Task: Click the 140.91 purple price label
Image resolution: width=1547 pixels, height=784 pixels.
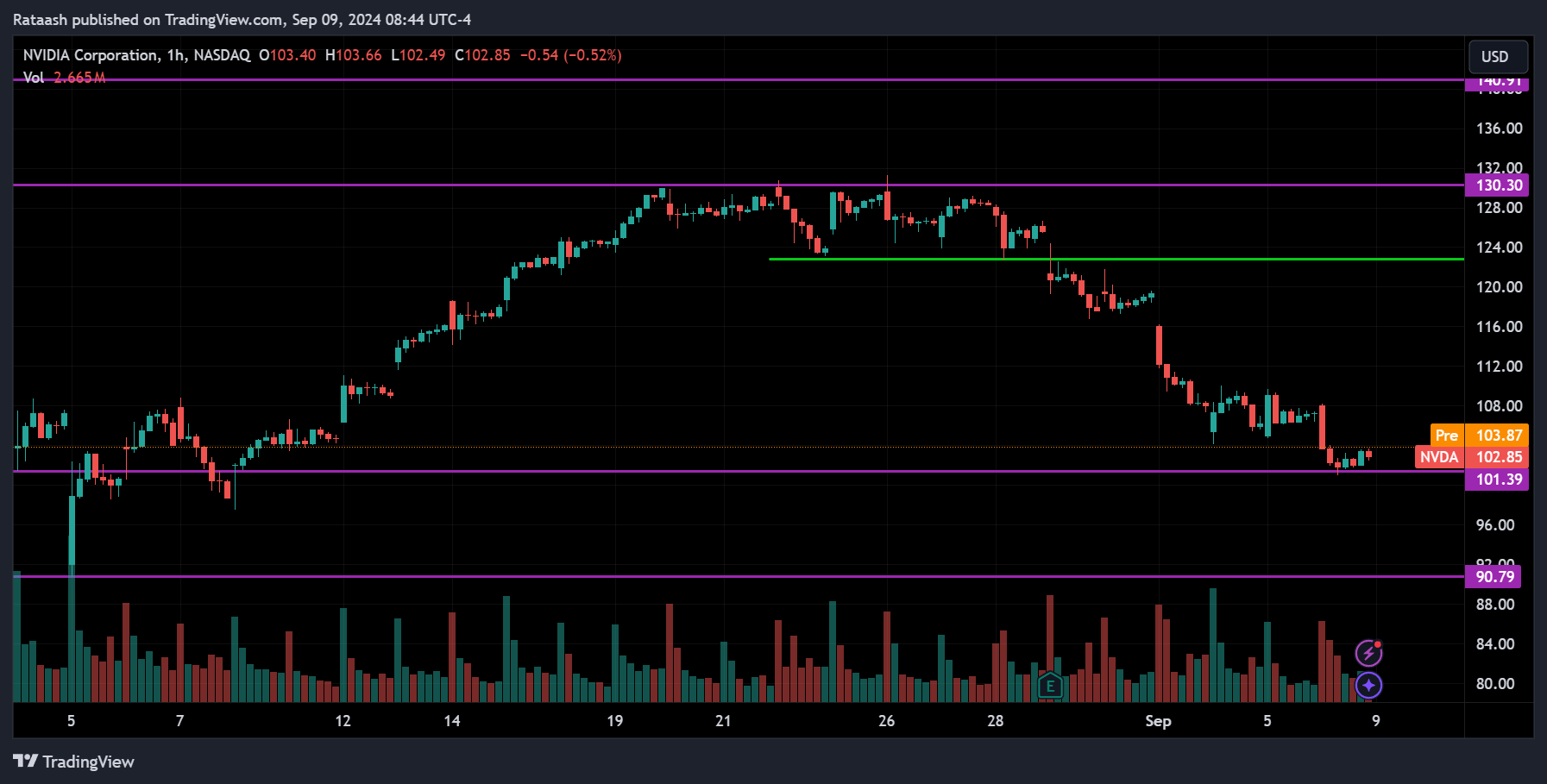Action: pyautogui.click(x=1498, y=83)
